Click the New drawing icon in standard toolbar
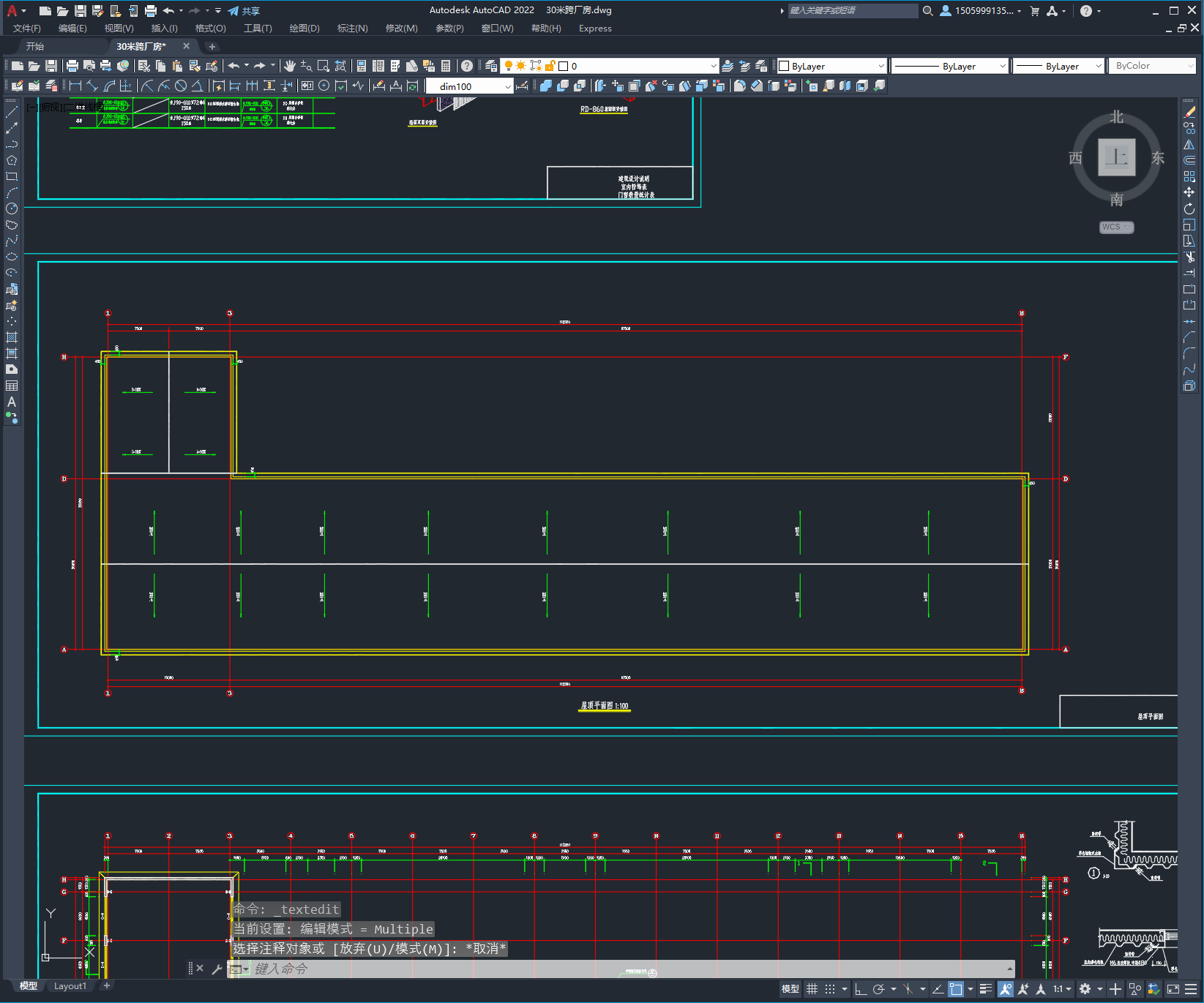Viewport: 1204px width, 1003px height. (18, 66)
